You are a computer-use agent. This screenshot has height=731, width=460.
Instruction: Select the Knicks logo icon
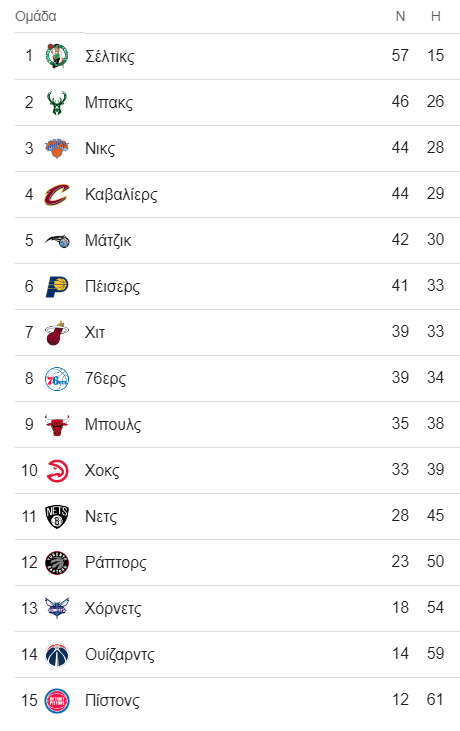pyautogui.click(x=57, y=148)
